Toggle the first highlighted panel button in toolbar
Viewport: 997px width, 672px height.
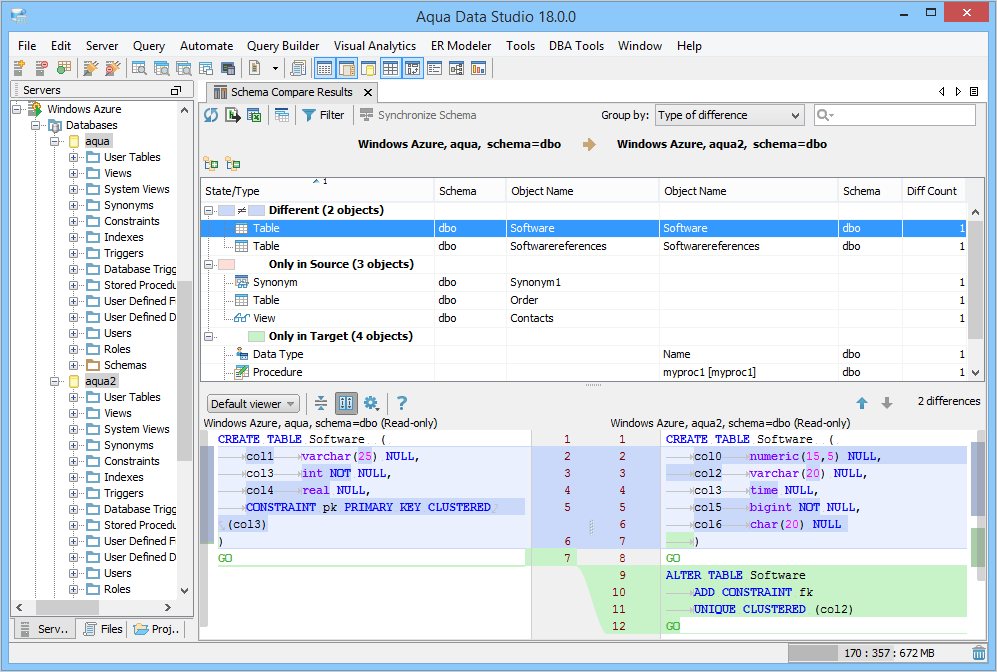pos(324,68)
